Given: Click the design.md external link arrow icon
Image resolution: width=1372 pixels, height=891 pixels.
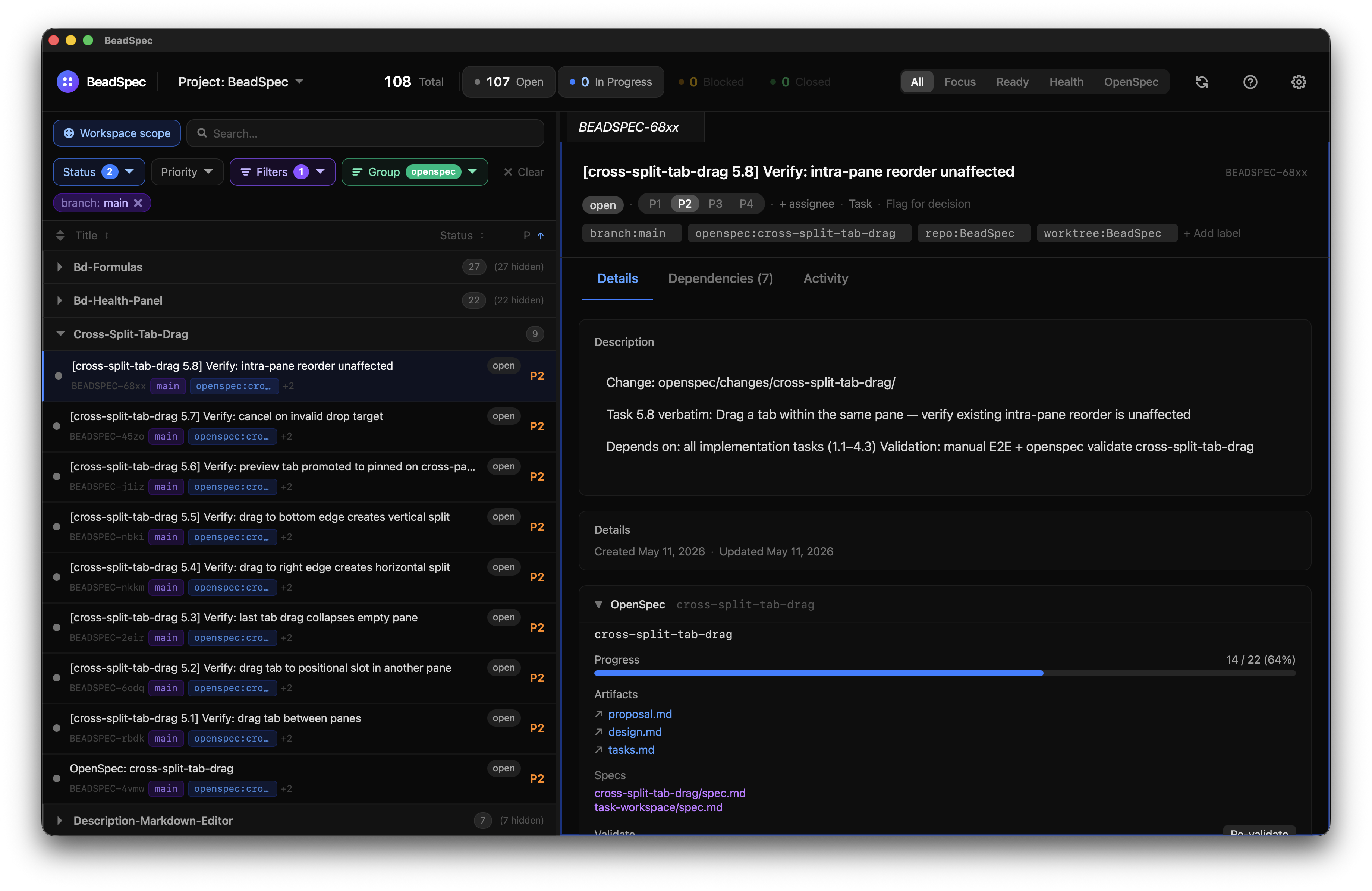Looking at the screenshot, I should [598, 732].
